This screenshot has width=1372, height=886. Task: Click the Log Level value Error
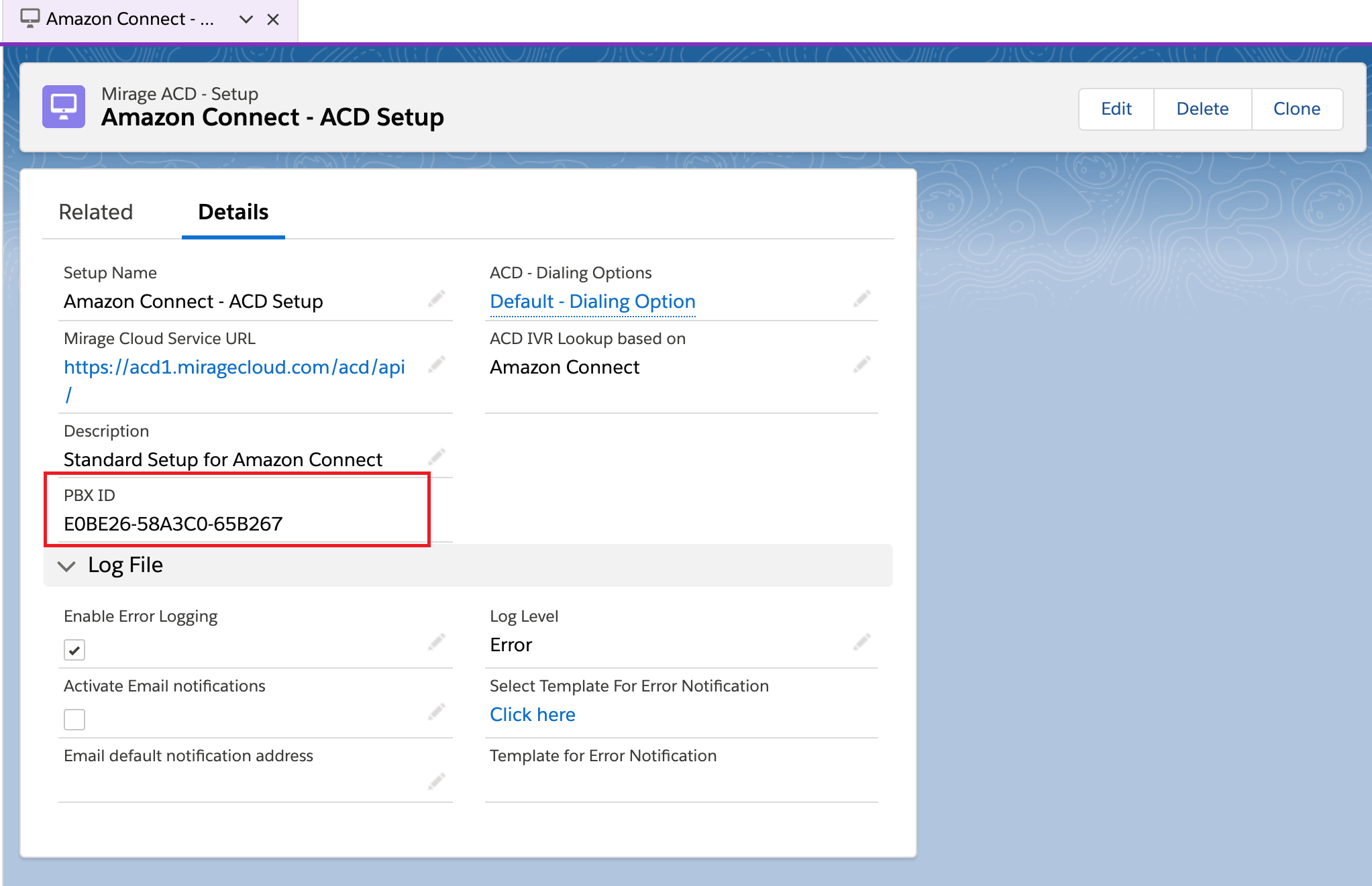point(511,645)
